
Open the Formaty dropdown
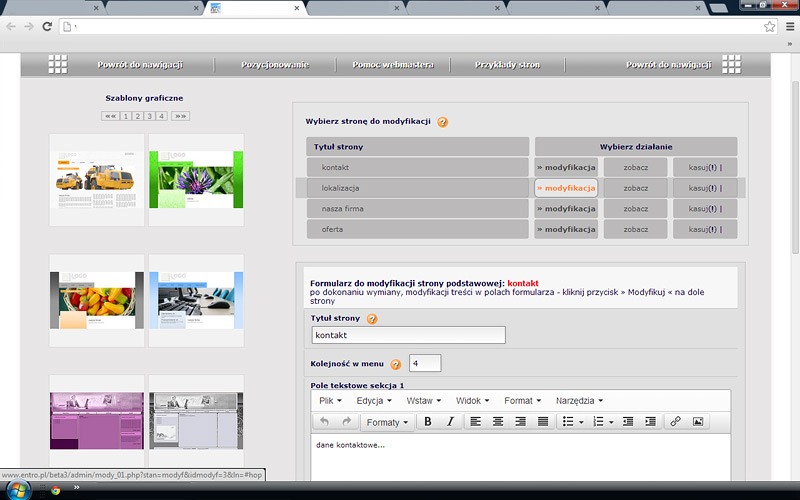[x=387, y=422]
